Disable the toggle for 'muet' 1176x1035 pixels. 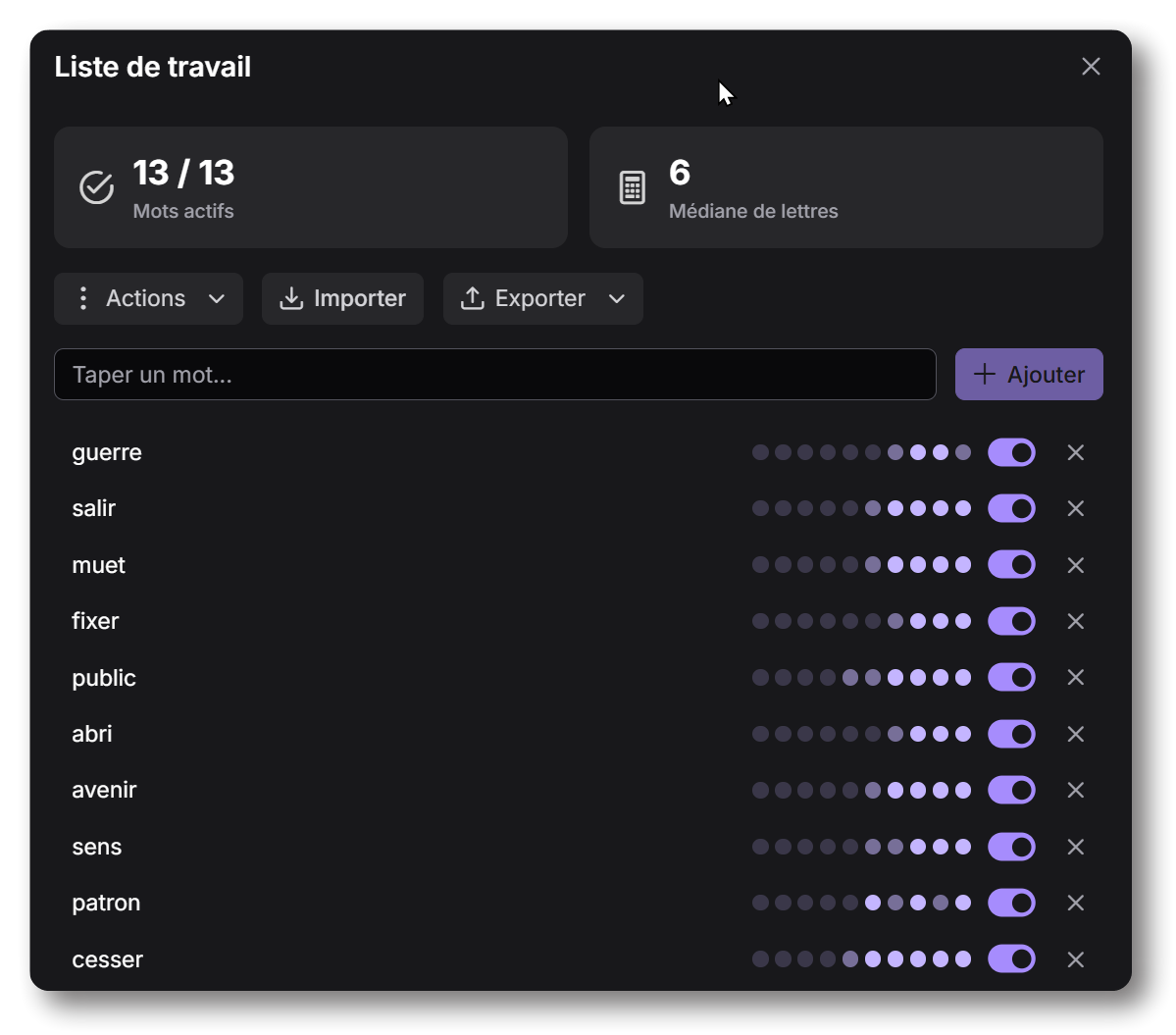1011,565
